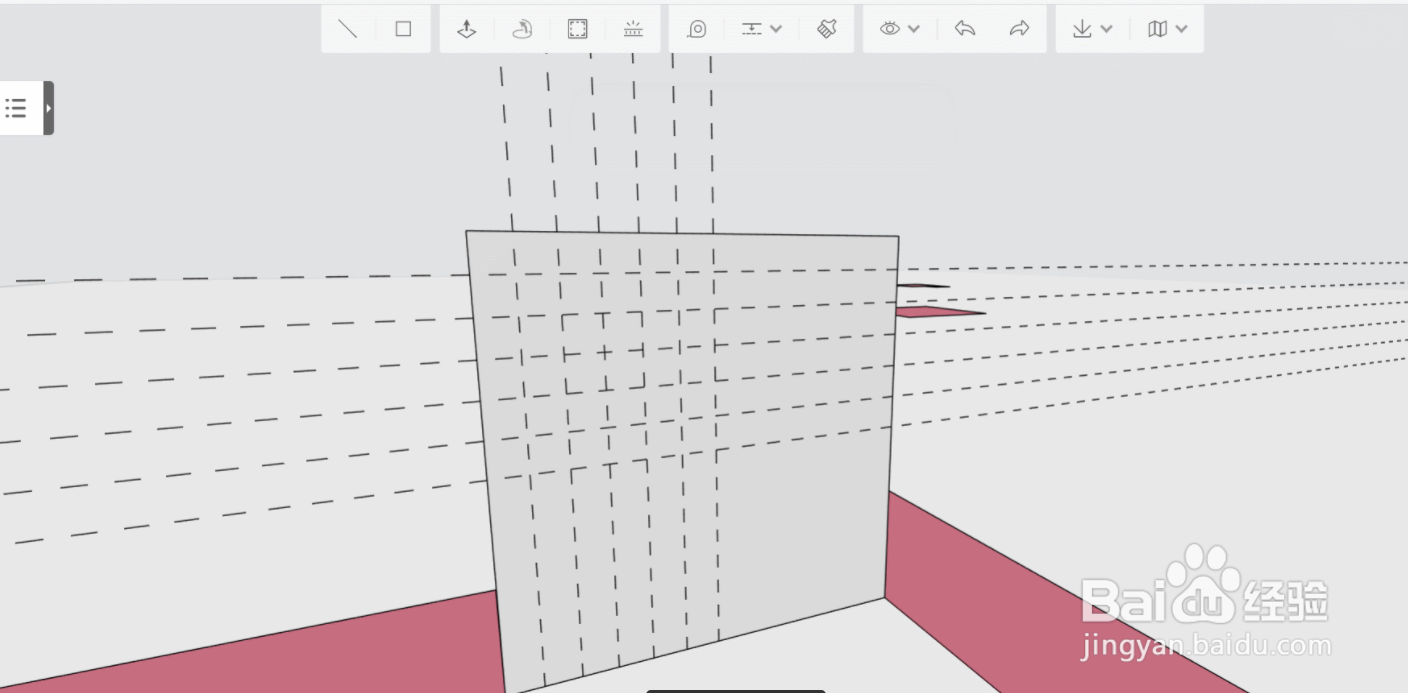Click the download/import arrow icon

point(1082,29)
